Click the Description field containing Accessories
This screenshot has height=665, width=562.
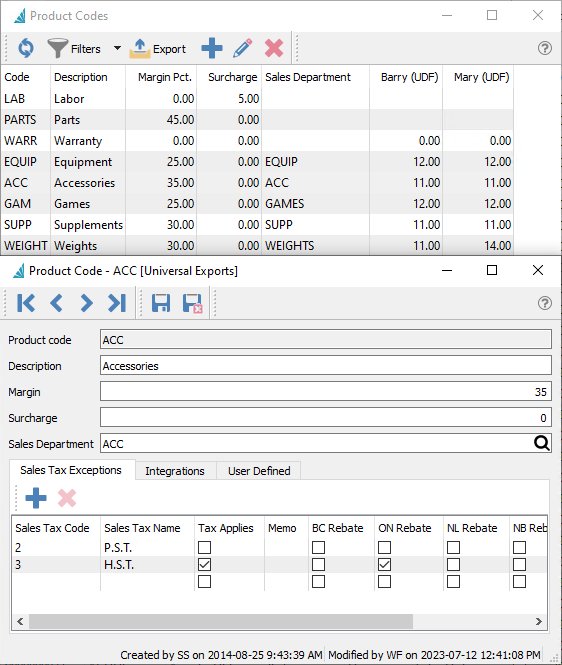tap(326, 366)
